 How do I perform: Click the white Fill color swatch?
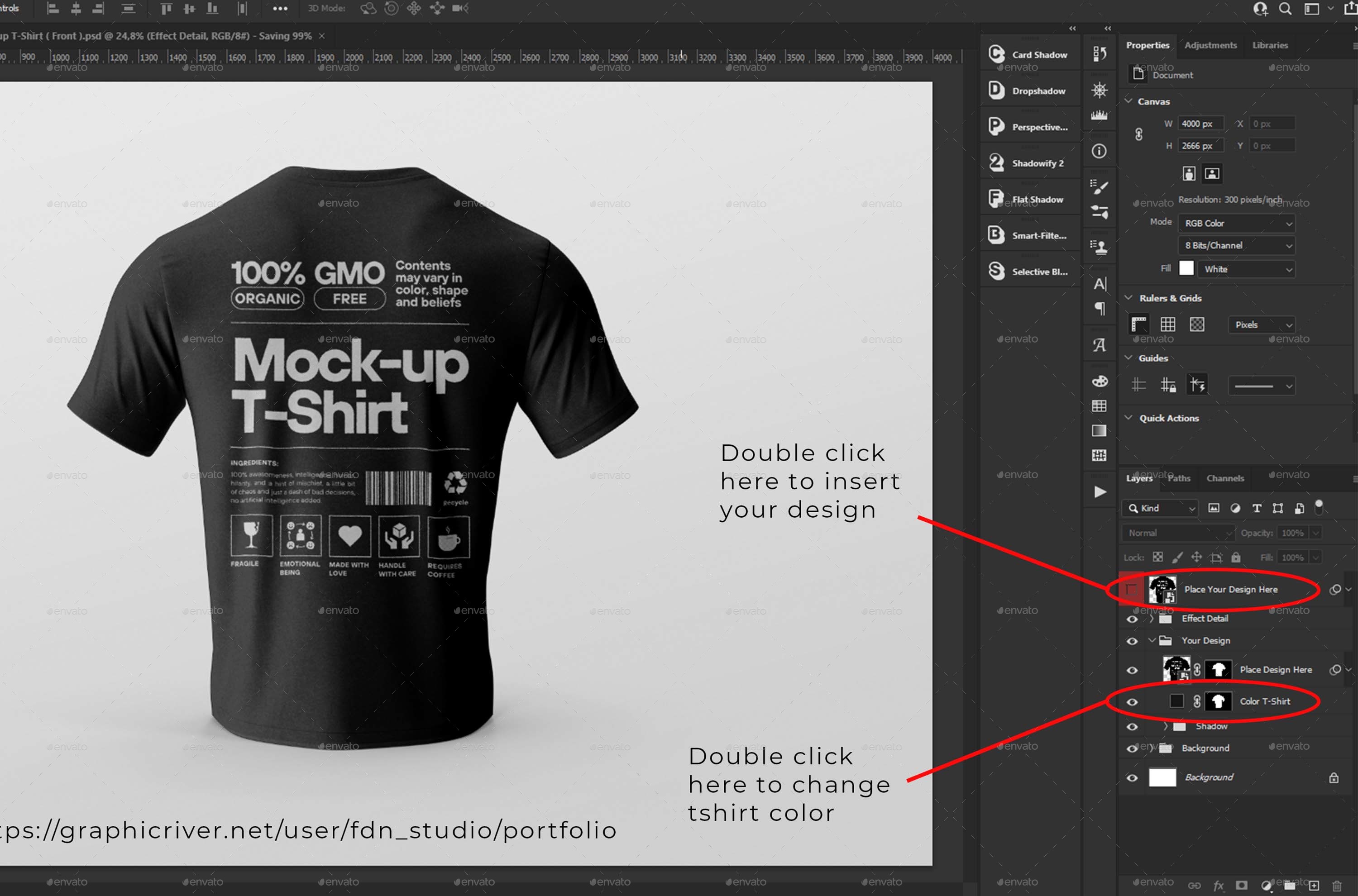pos(1187,268)
